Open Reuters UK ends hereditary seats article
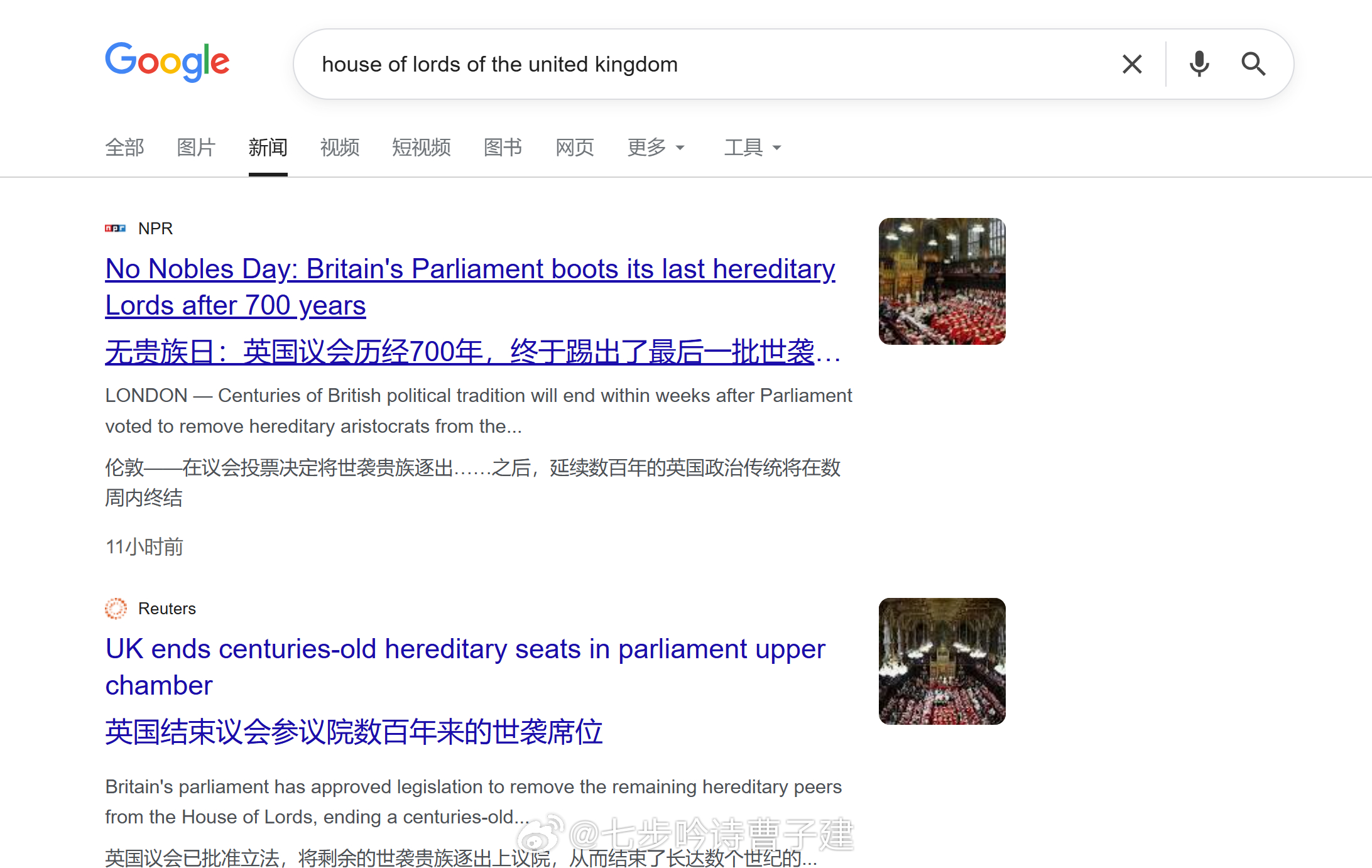Image resolution: width=1372 pixels, height=868 pixels. (x=465, y=667)
